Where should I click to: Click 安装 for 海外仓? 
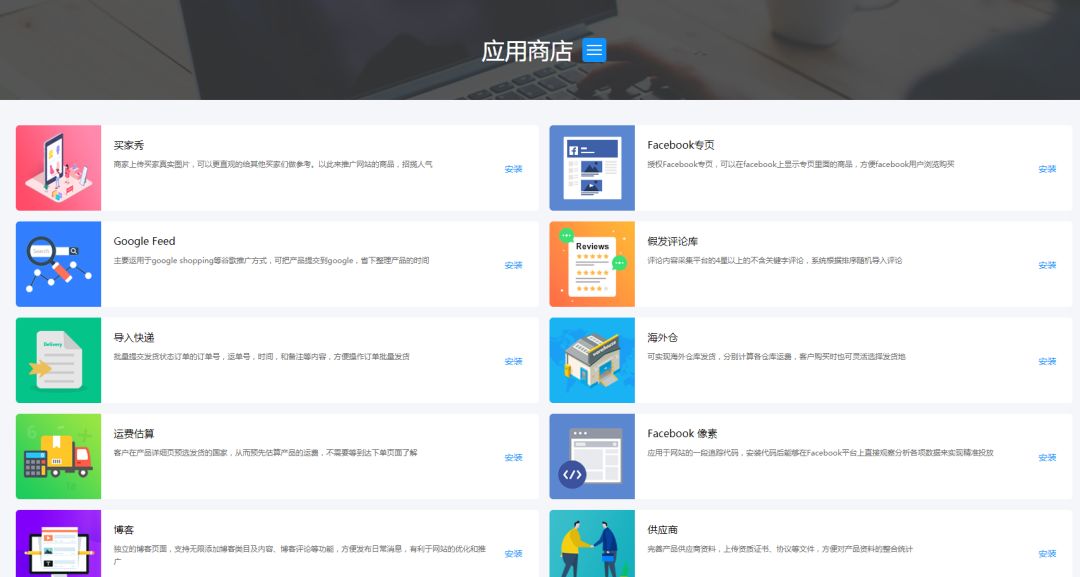1047,361
